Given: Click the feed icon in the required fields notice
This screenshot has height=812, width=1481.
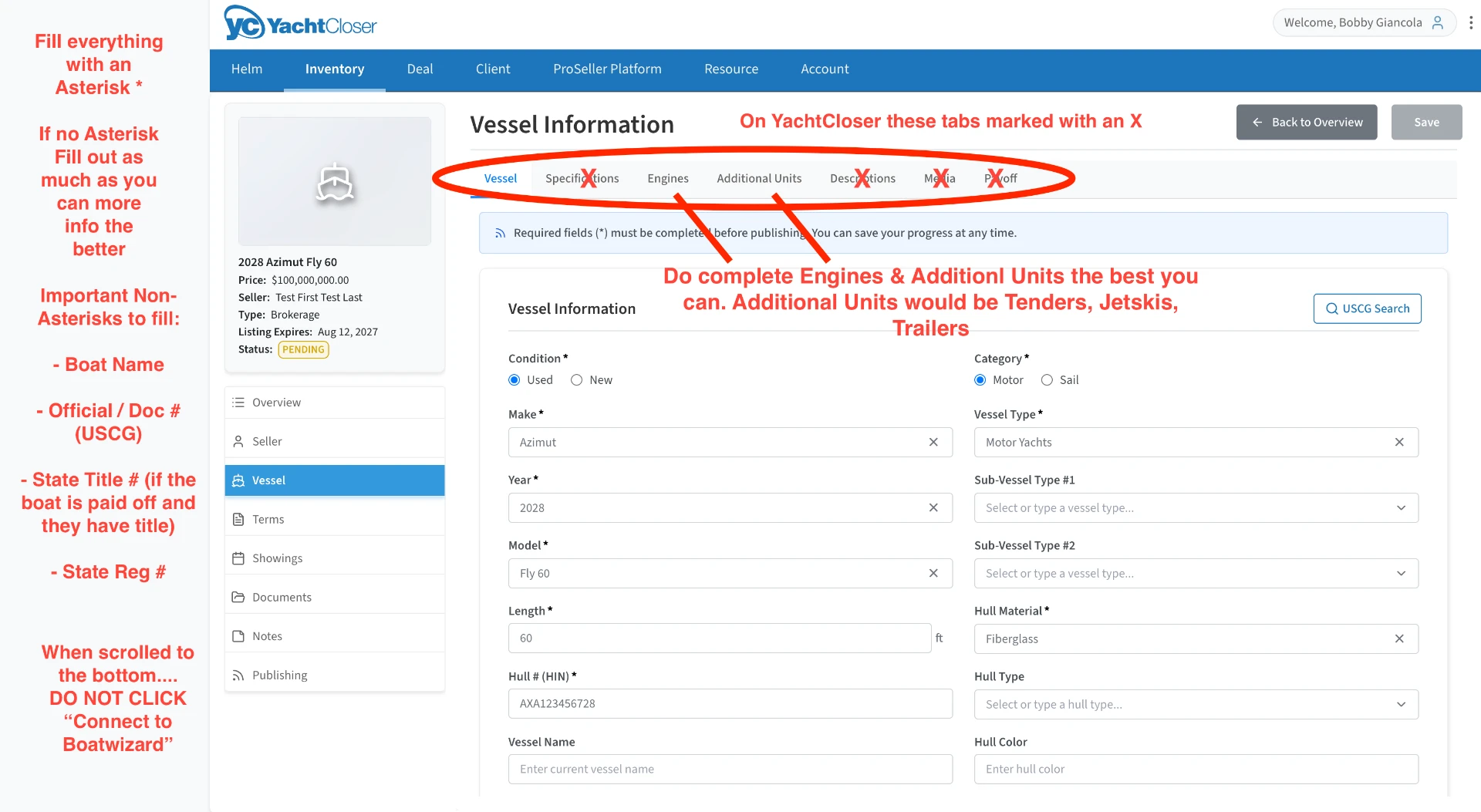Looking at the screenshot, I should coord(500,233).
